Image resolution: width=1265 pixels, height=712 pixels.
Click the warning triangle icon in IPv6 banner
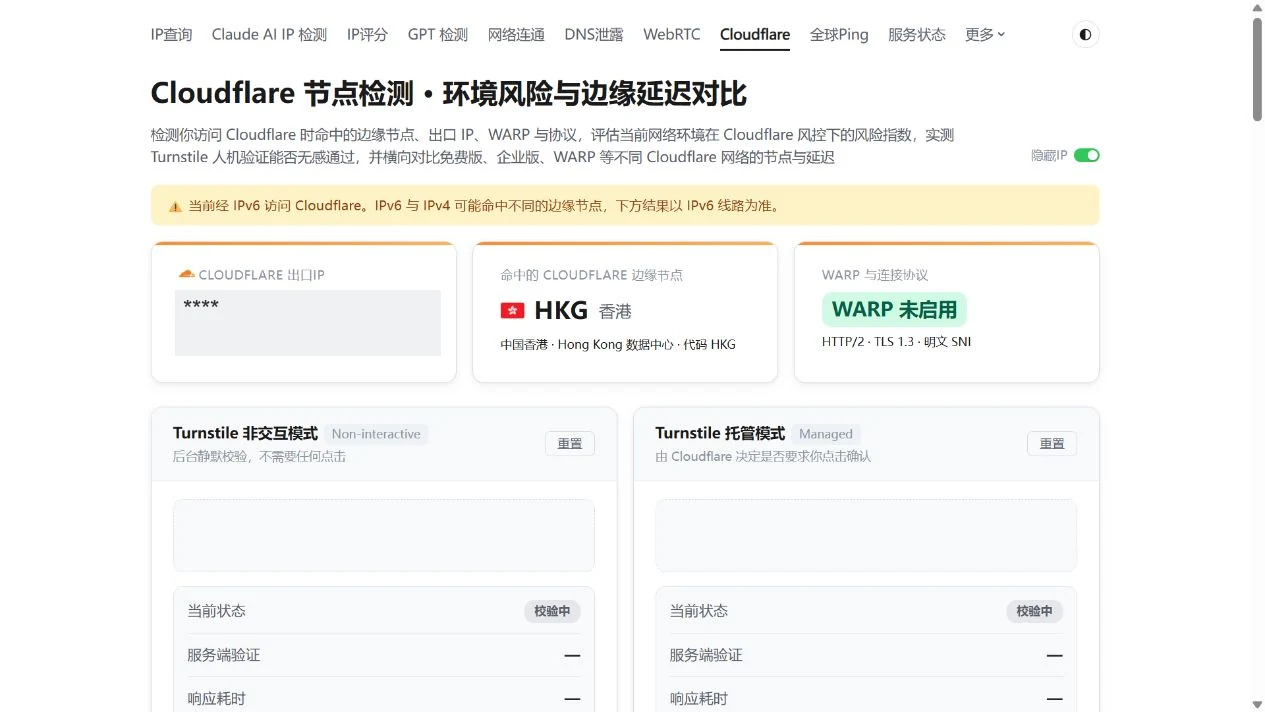pos(175,207)
